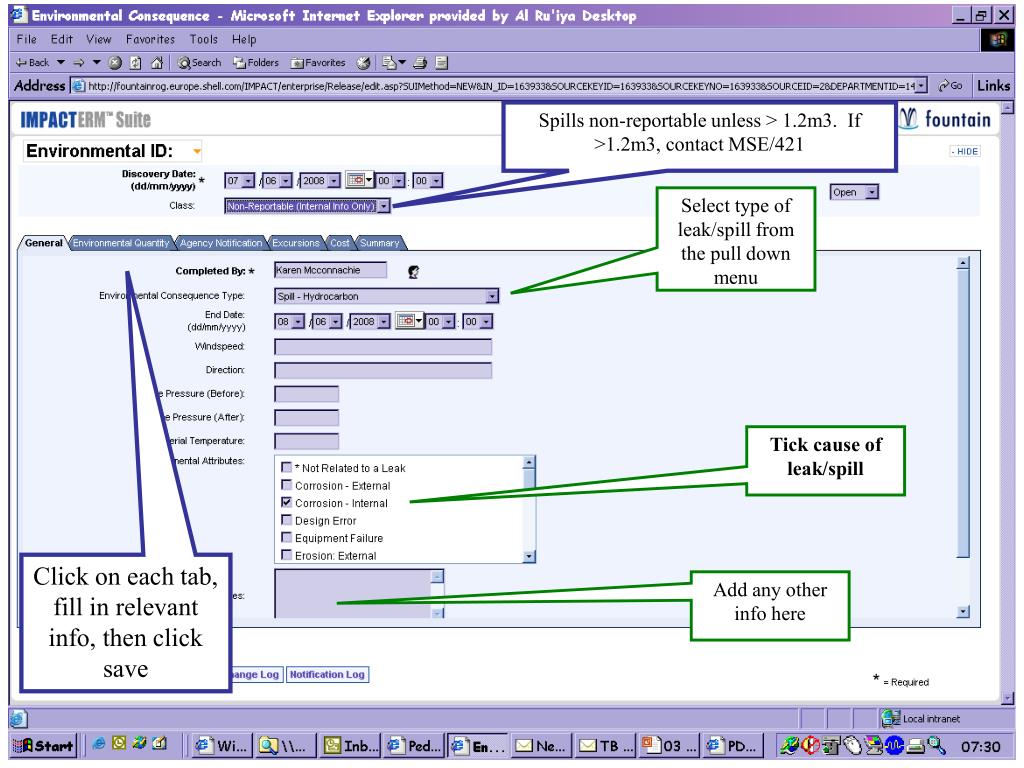Image resolution: width=1024 pixels, height=768 pixels.
Task: Click the Links toolbar label
Action: click(x=993, y=86)
